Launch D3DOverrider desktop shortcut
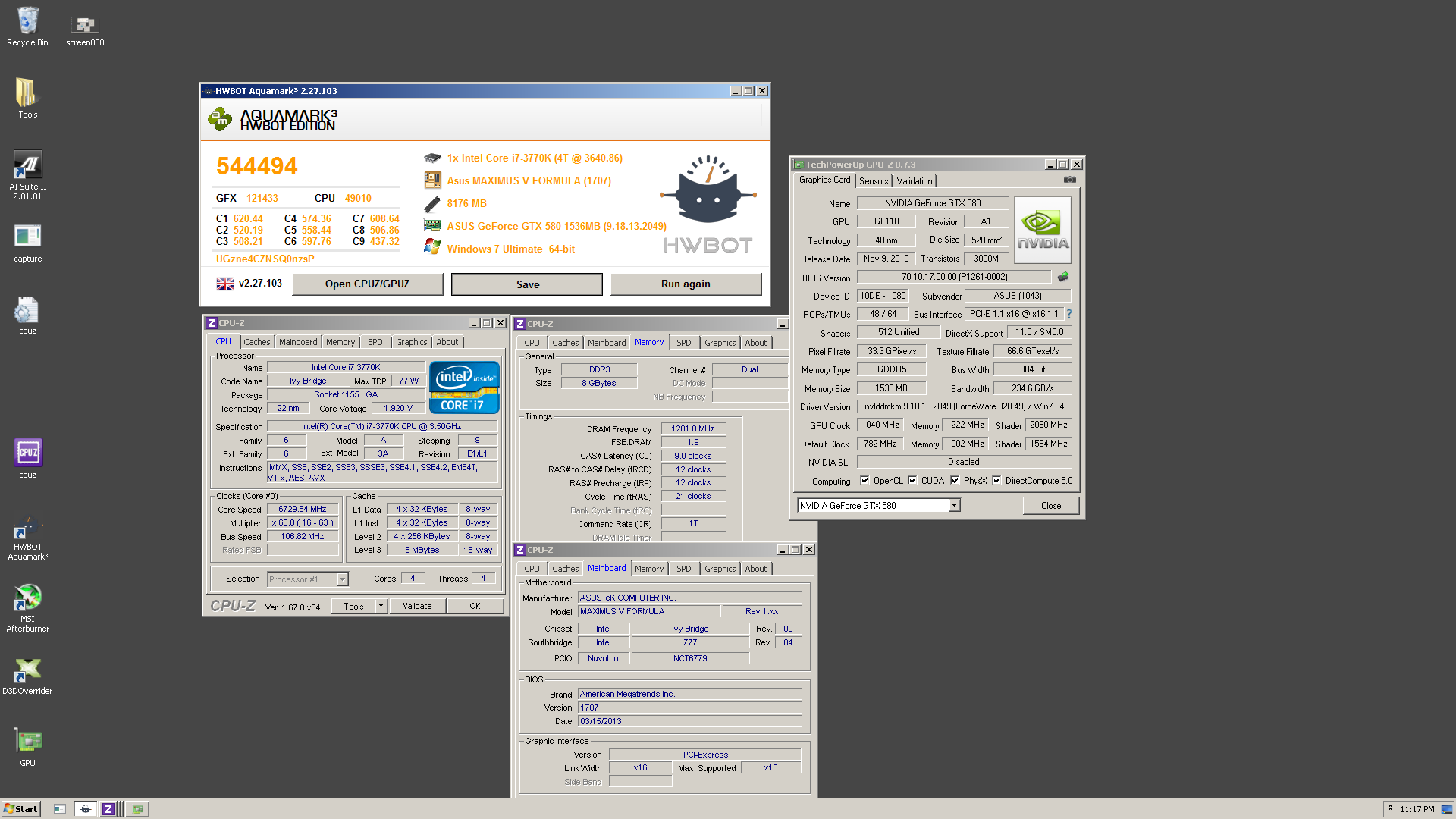The image size is (1456, 819). (x=27, y=675)
